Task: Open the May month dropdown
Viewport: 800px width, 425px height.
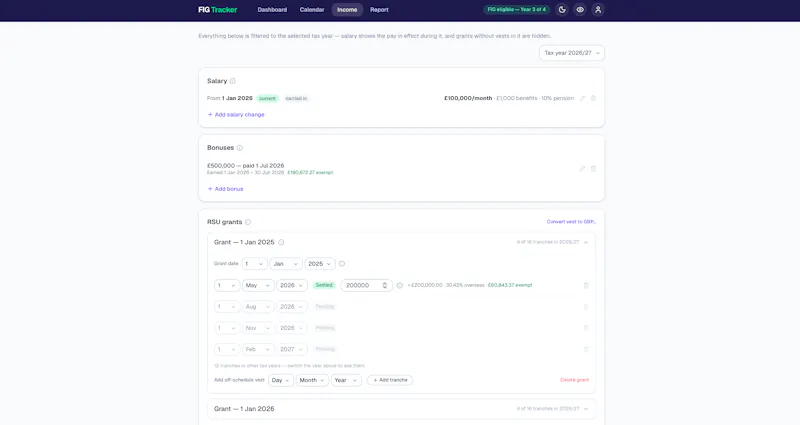Action: (x=258, y=285)
